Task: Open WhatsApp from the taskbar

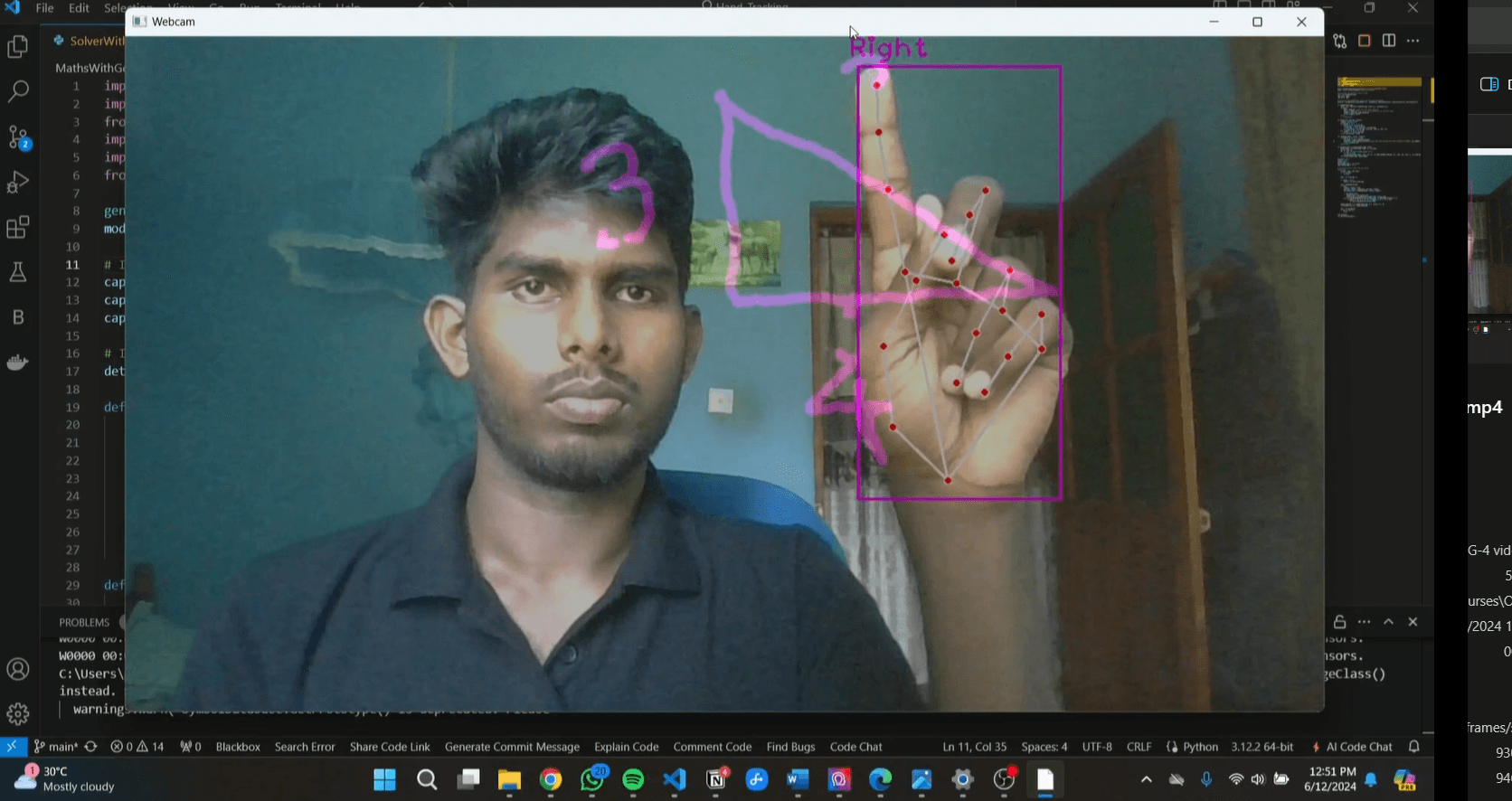Action: pos(592,779)
